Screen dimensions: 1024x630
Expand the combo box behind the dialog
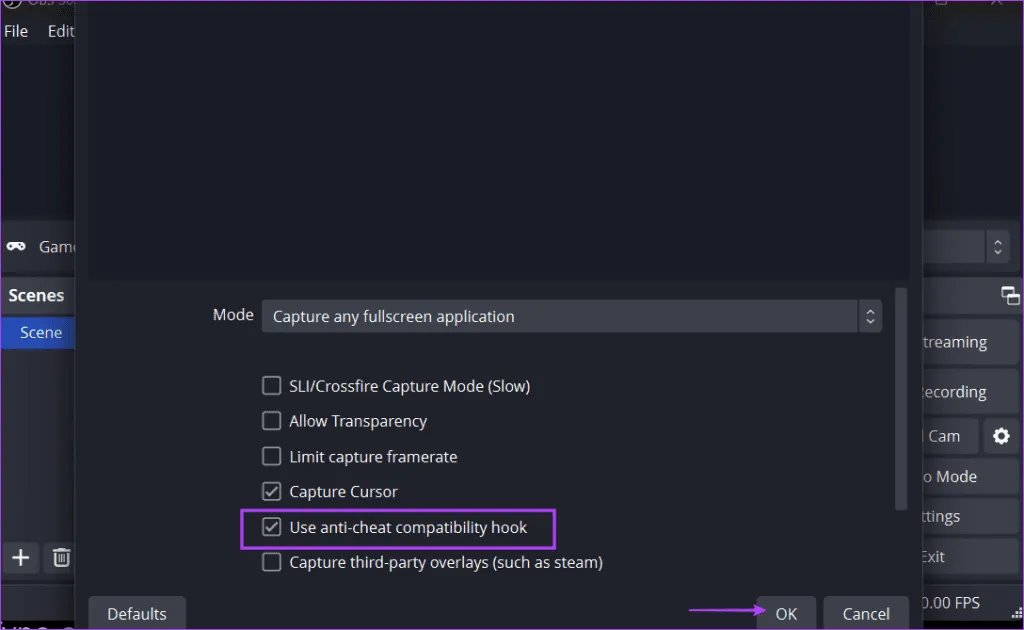[996, 246]
